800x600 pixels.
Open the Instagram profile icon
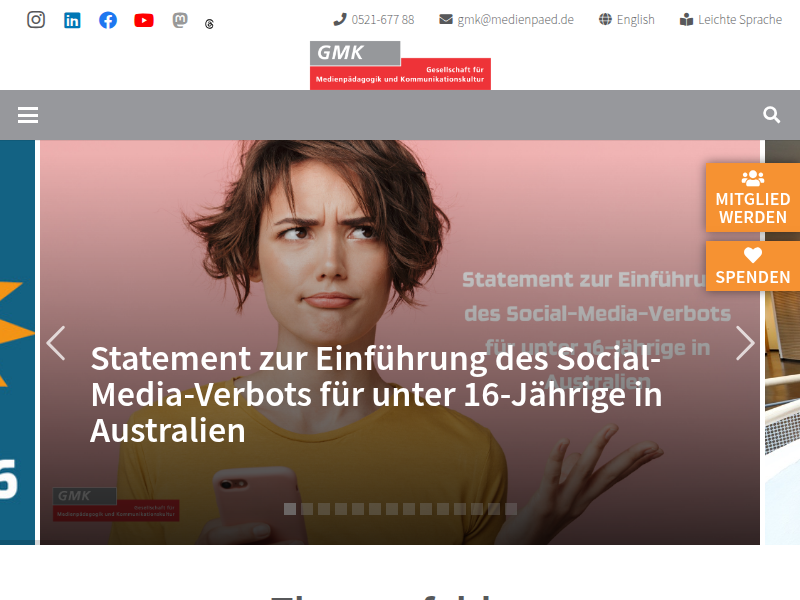click(36, 20)
